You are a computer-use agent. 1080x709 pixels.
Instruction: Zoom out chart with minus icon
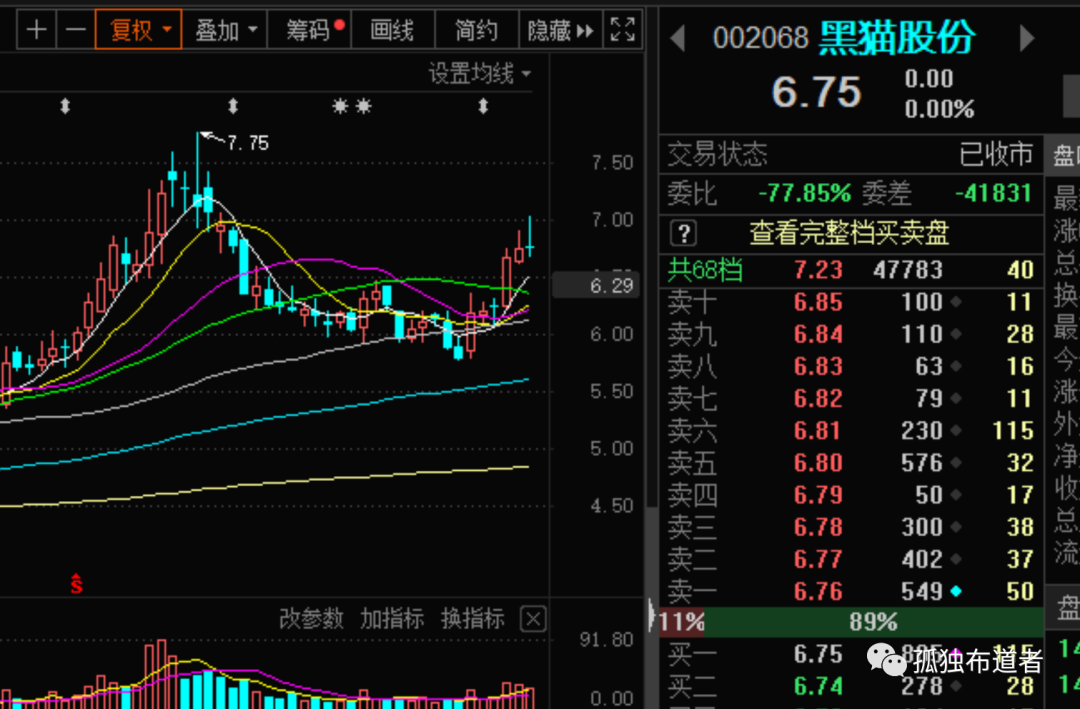point(75,30)
